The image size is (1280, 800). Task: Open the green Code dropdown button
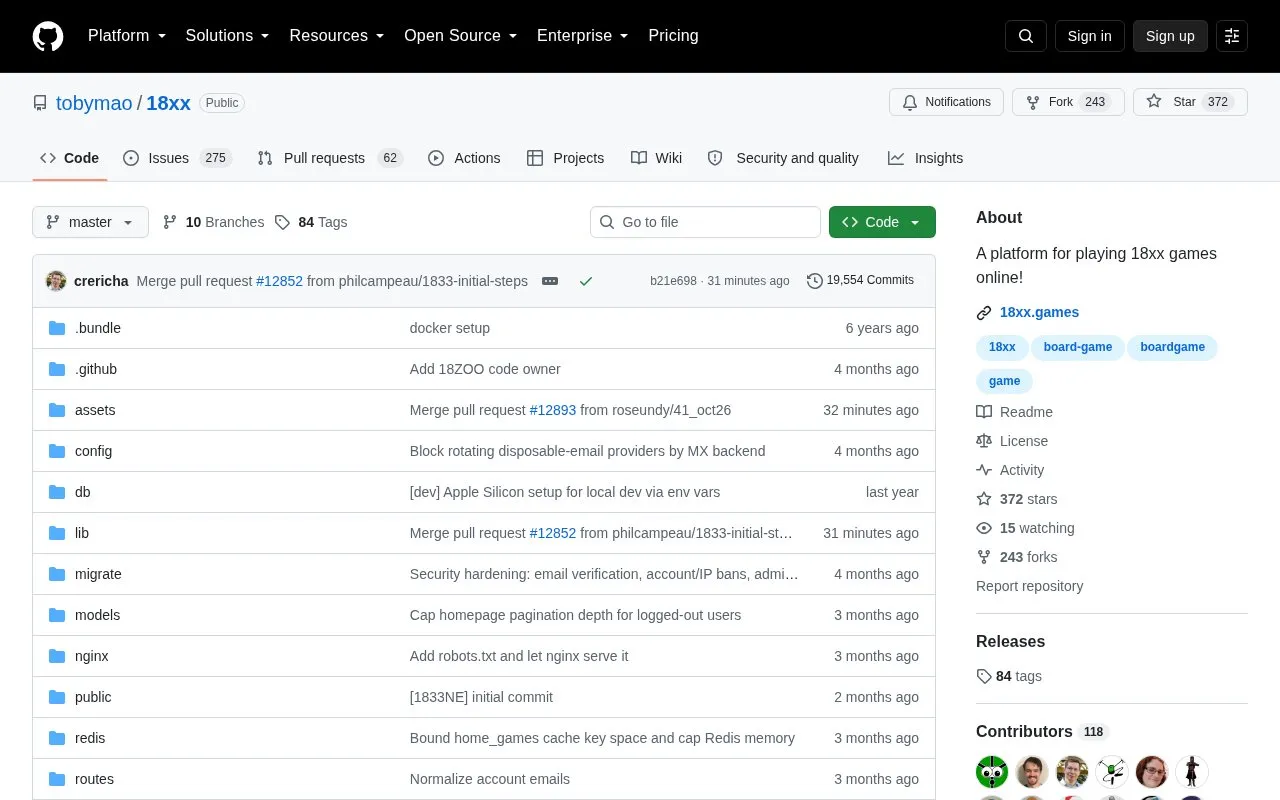[x=882, y=222]
